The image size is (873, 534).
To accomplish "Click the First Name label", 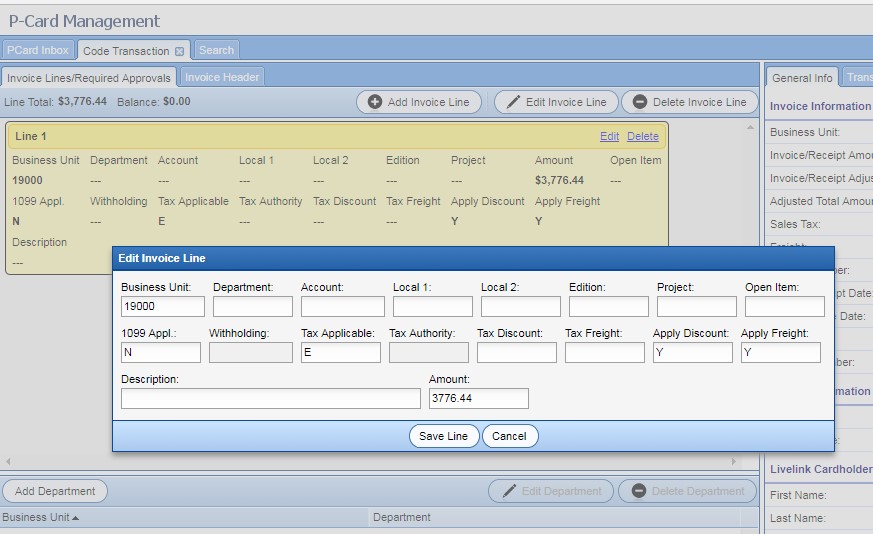I will click(798, 495).
